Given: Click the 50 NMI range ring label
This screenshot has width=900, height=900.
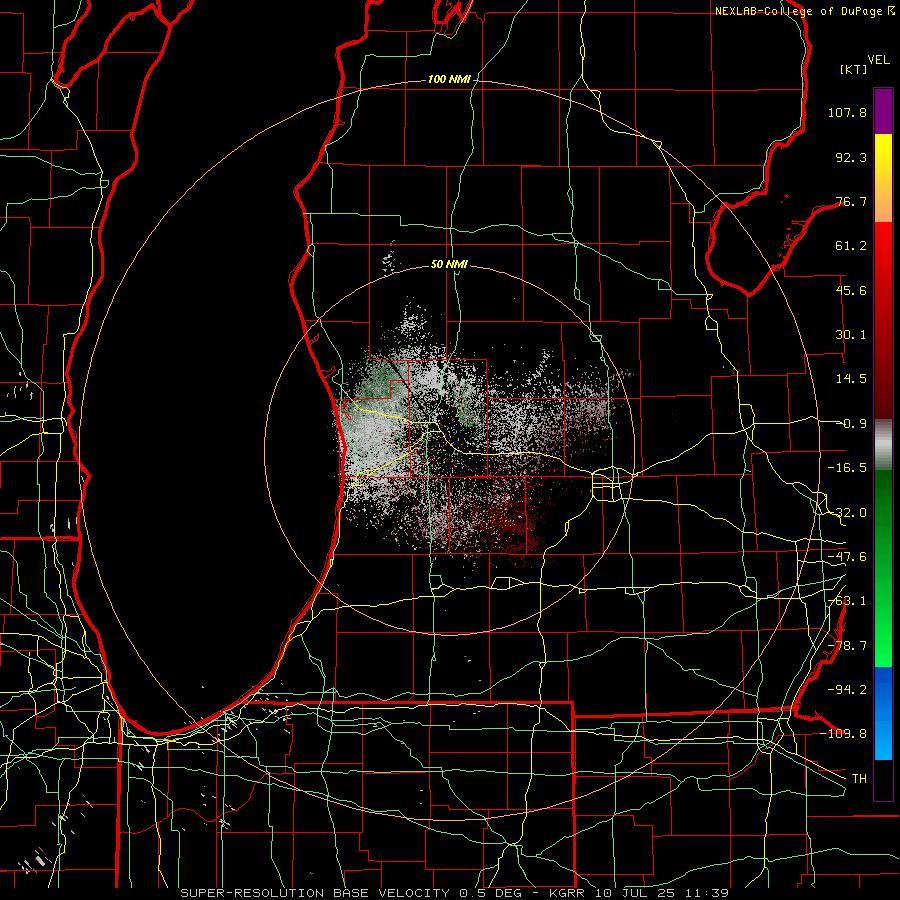Looking at the screenshot, I should (449, 264).
